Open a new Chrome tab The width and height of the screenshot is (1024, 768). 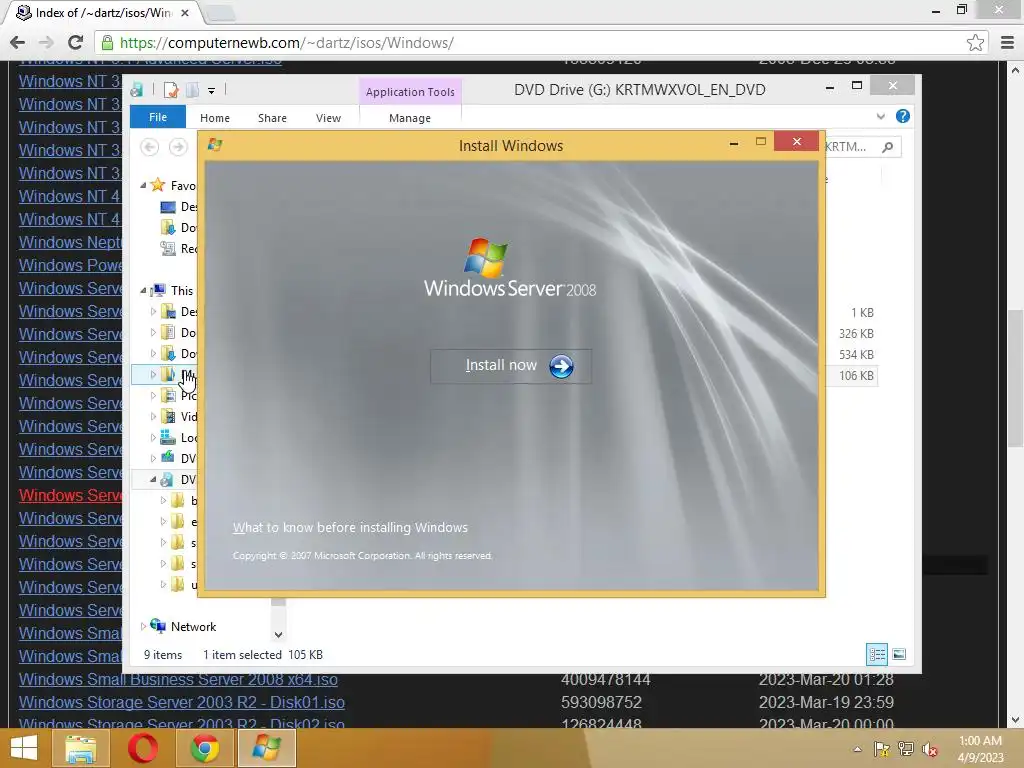220,12
